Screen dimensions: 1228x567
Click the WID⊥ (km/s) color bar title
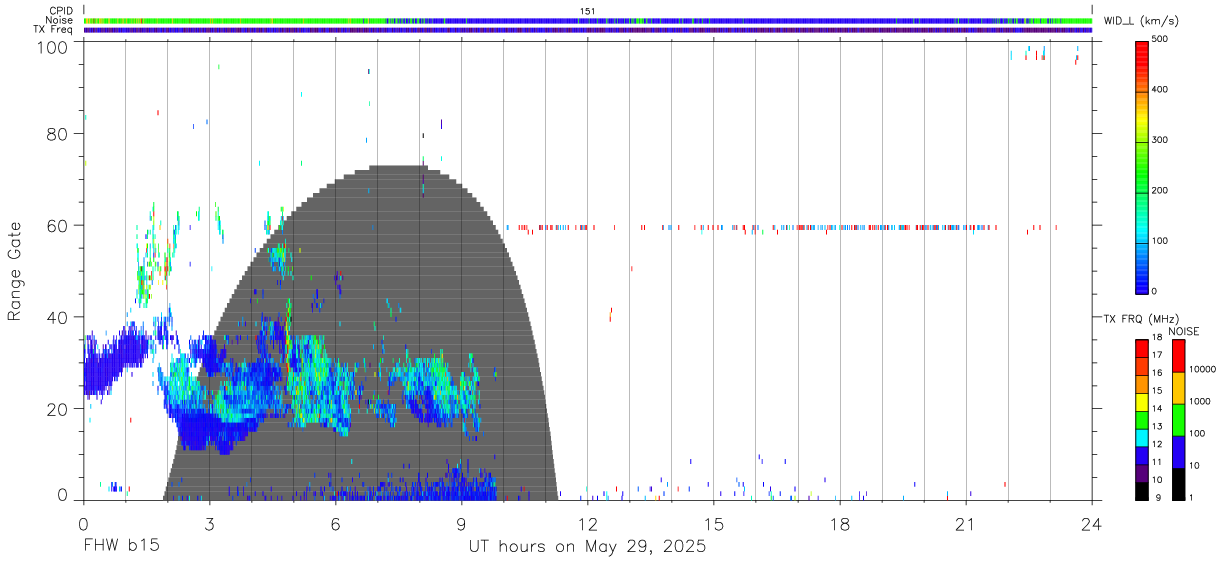(x=1142, y=21)
